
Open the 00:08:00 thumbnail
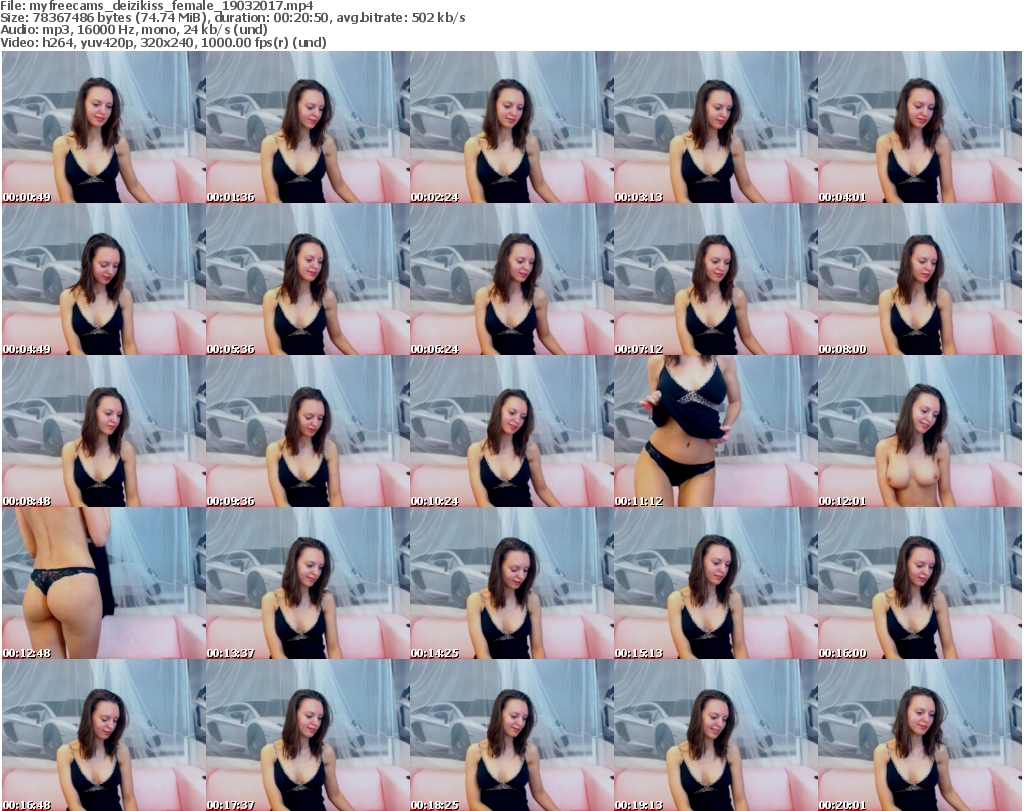pyautogui.click(x=920, y=279)
